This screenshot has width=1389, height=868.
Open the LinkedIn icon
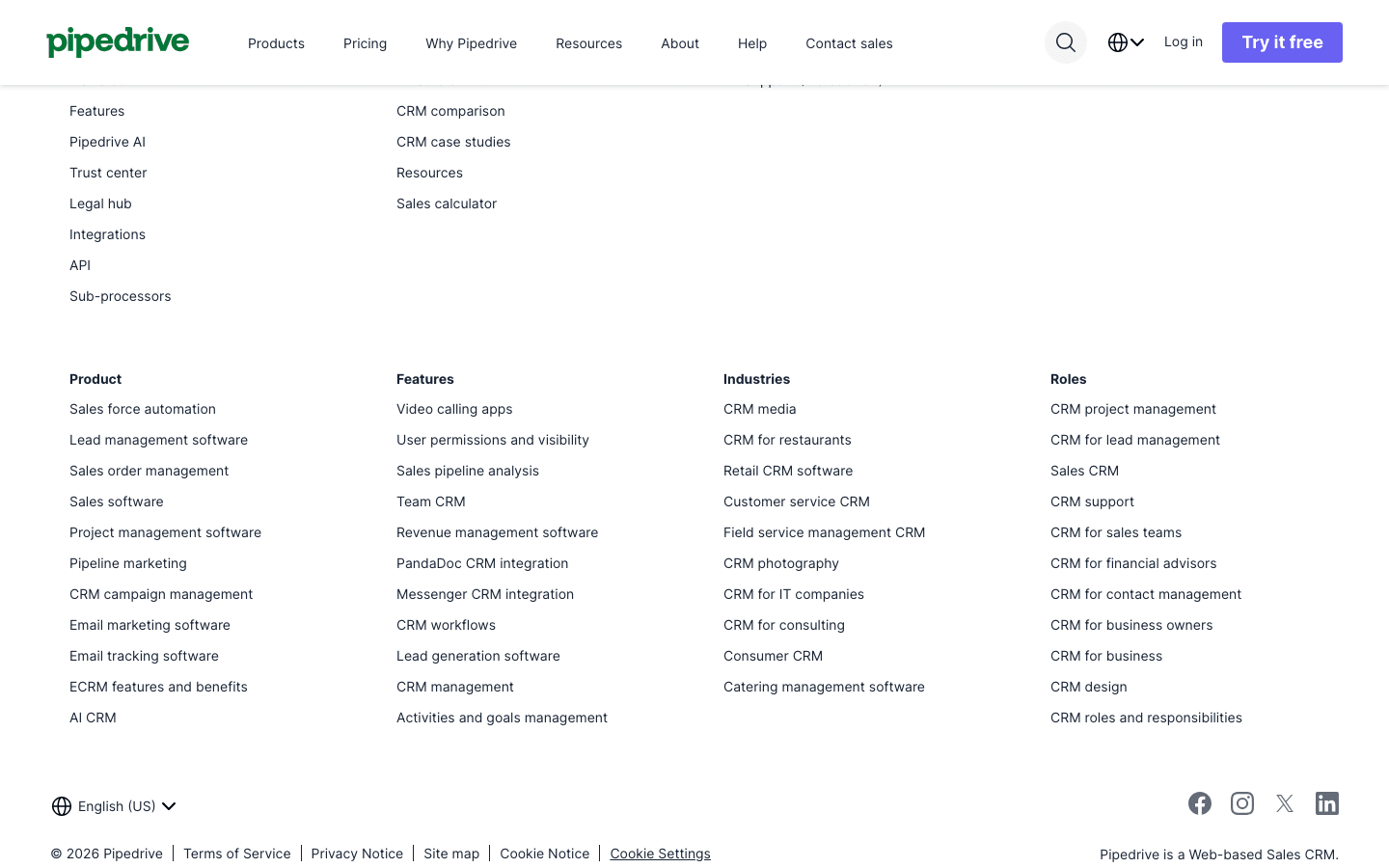[1327, 802]
